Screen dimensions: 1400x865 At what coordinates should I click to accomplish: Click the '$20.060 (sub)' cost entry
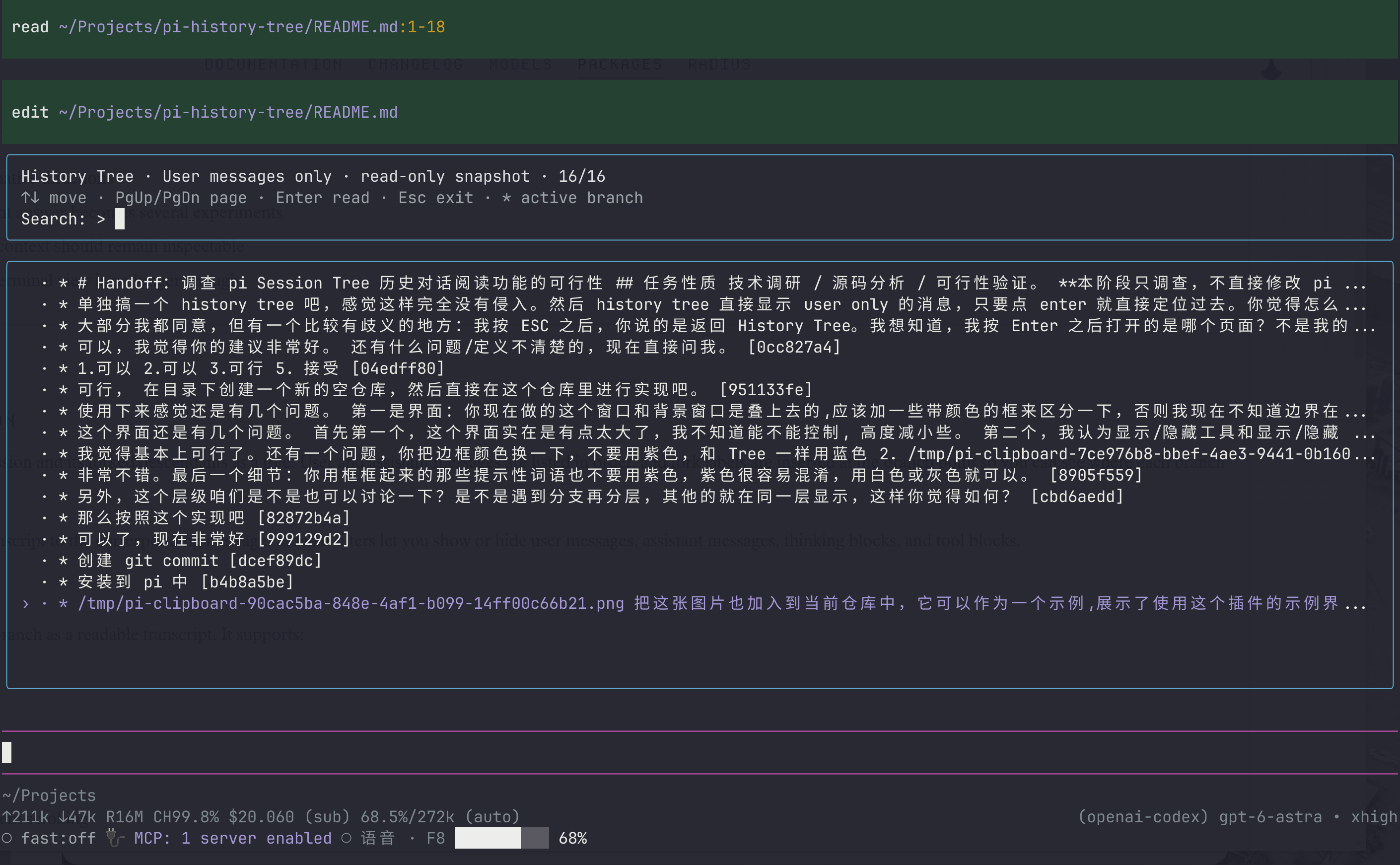tap(289, 817)
